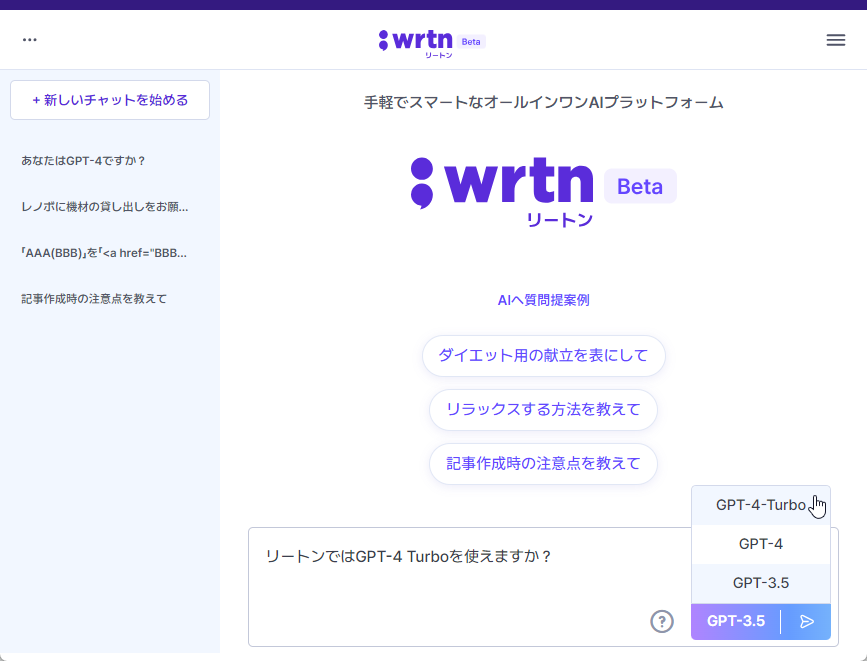
Task: Open the hamburger menu at top right
Action: (835, 40)
